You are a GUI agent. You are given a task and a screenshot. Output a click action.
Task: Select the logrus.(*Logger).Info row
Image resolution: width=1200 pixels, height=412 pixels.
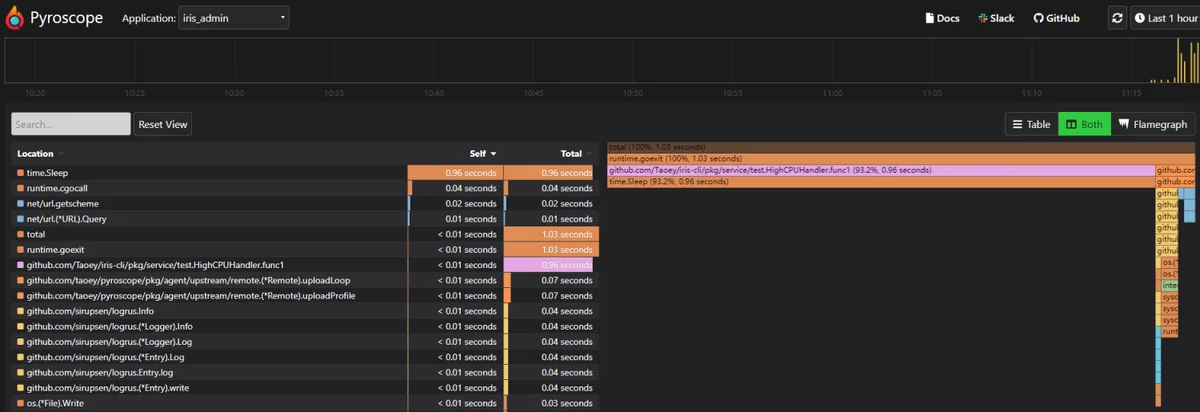click(304, 326)
